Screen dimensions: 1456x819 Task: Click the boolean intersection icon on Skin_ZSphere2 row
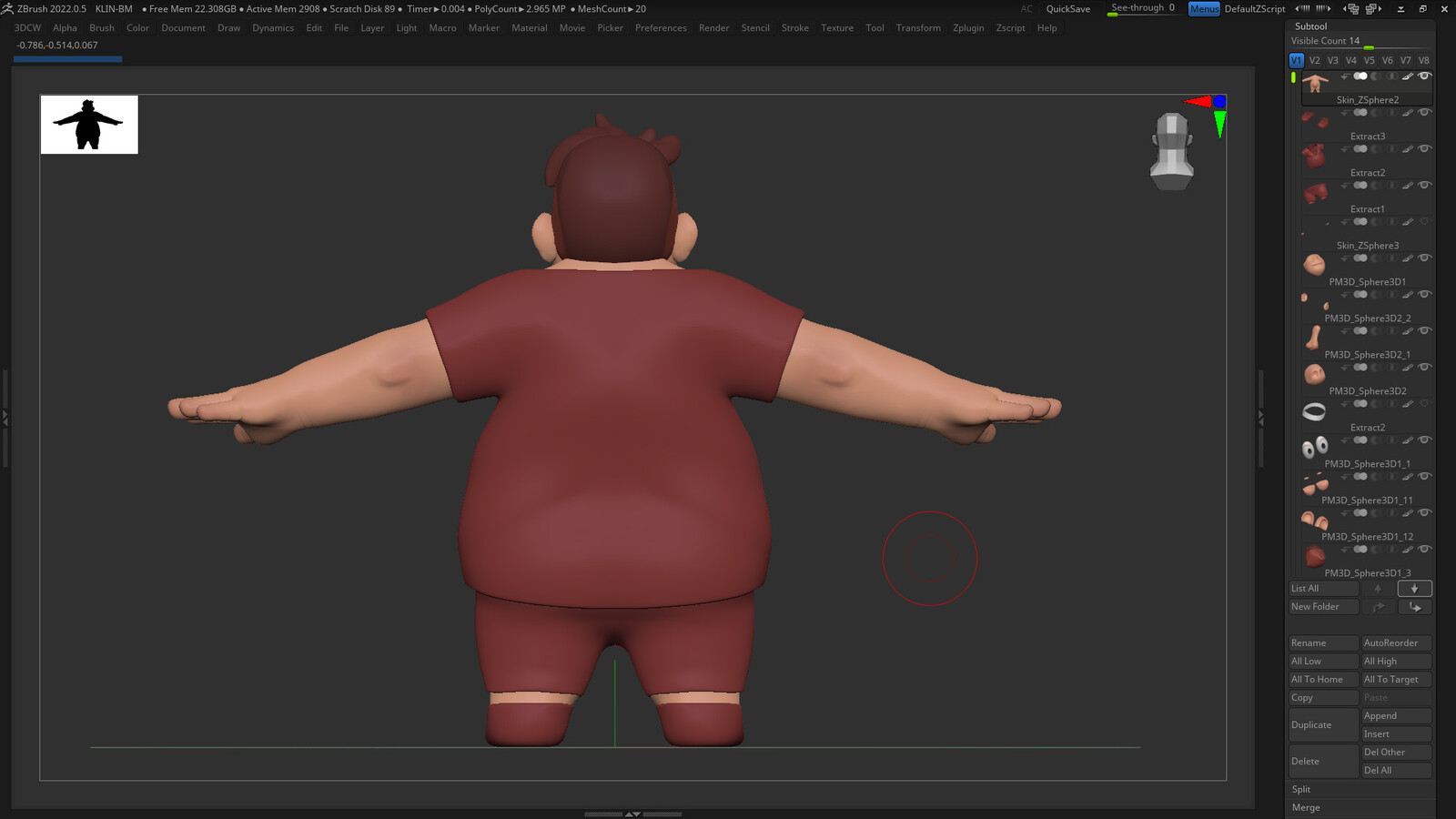1391,76
